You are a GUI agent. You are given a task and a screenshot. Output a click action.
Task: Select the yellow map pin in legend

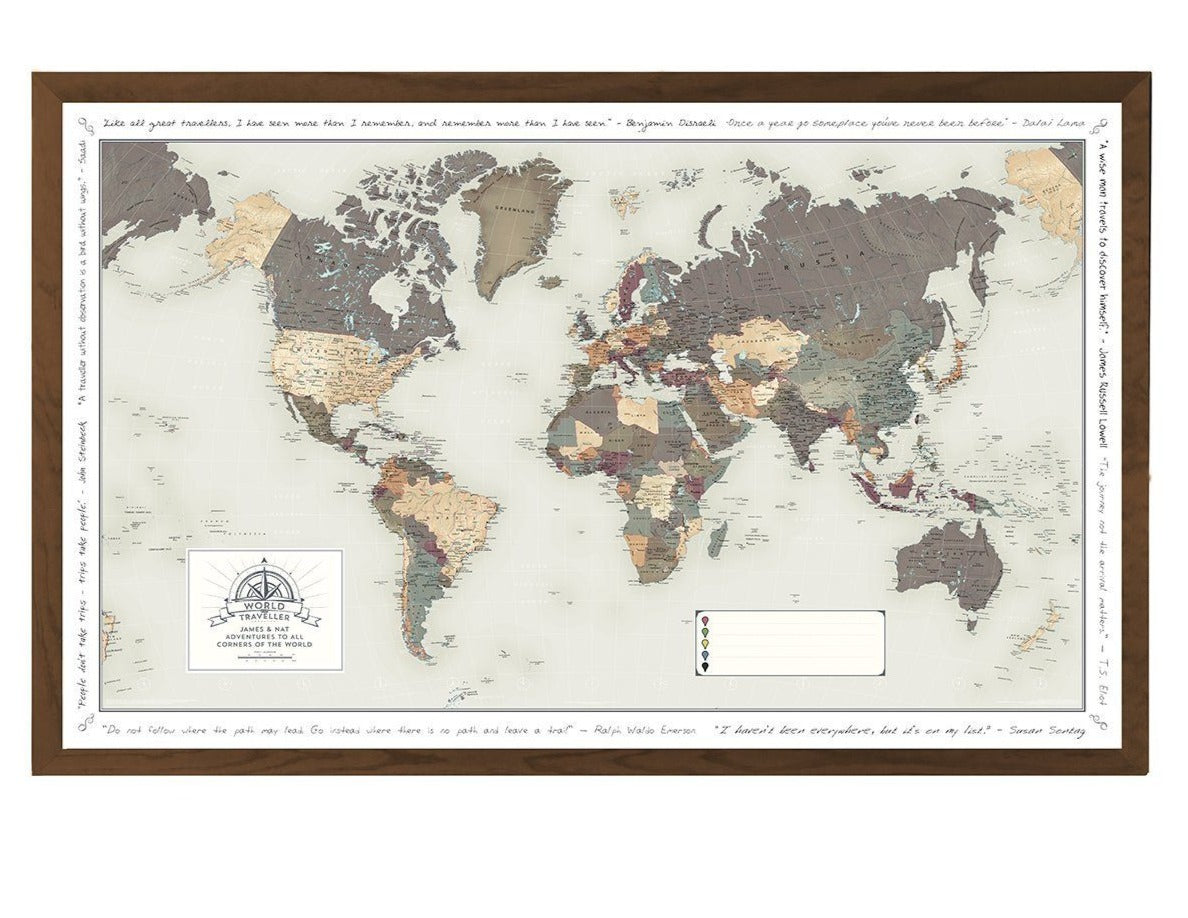point(704,643)
